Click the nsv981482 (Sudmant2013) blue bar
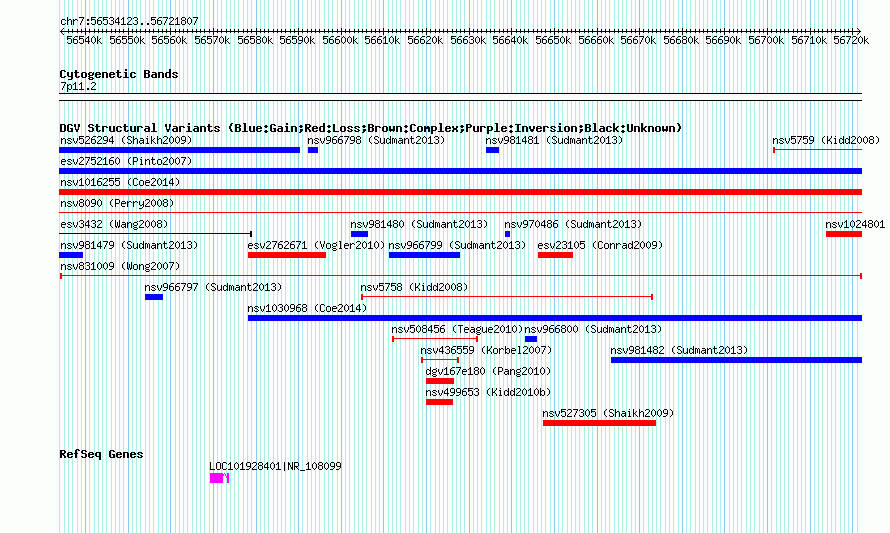 [x=736, y=360]
